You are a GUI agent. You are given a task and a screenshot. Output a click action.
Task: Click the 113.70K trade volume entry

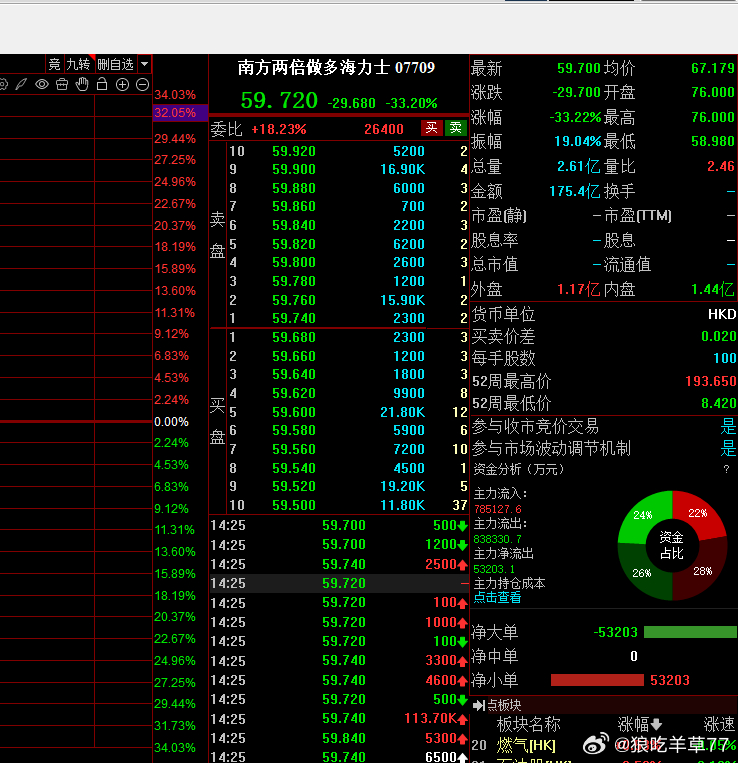click(x=430, y=718)
